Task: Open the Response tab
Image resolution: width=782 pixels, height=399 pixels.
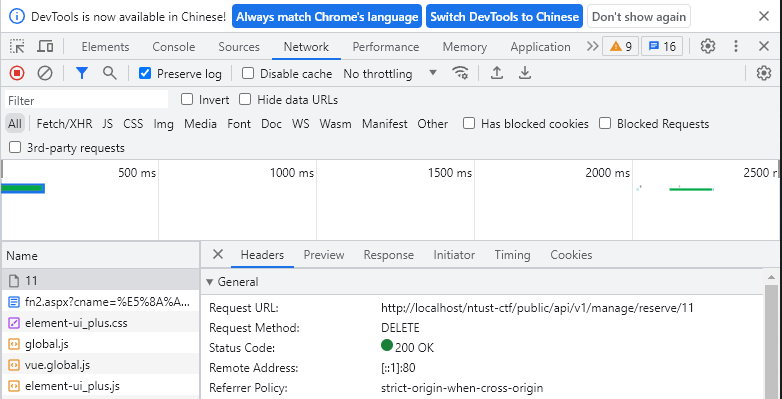Action: click(389, 255)
